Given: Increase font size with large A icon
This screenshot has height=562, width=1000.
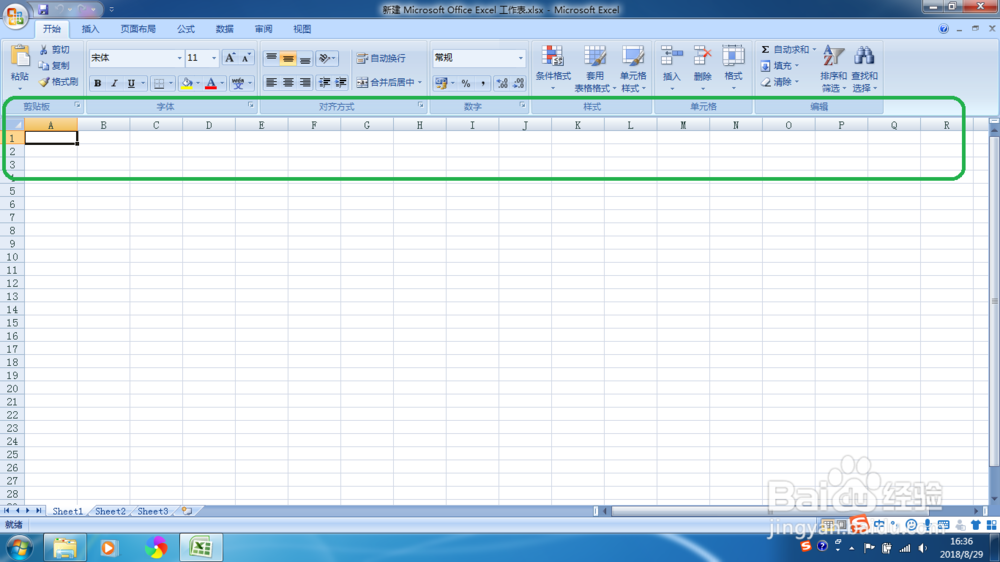Looking at the screenshot, I should [230, 58].
